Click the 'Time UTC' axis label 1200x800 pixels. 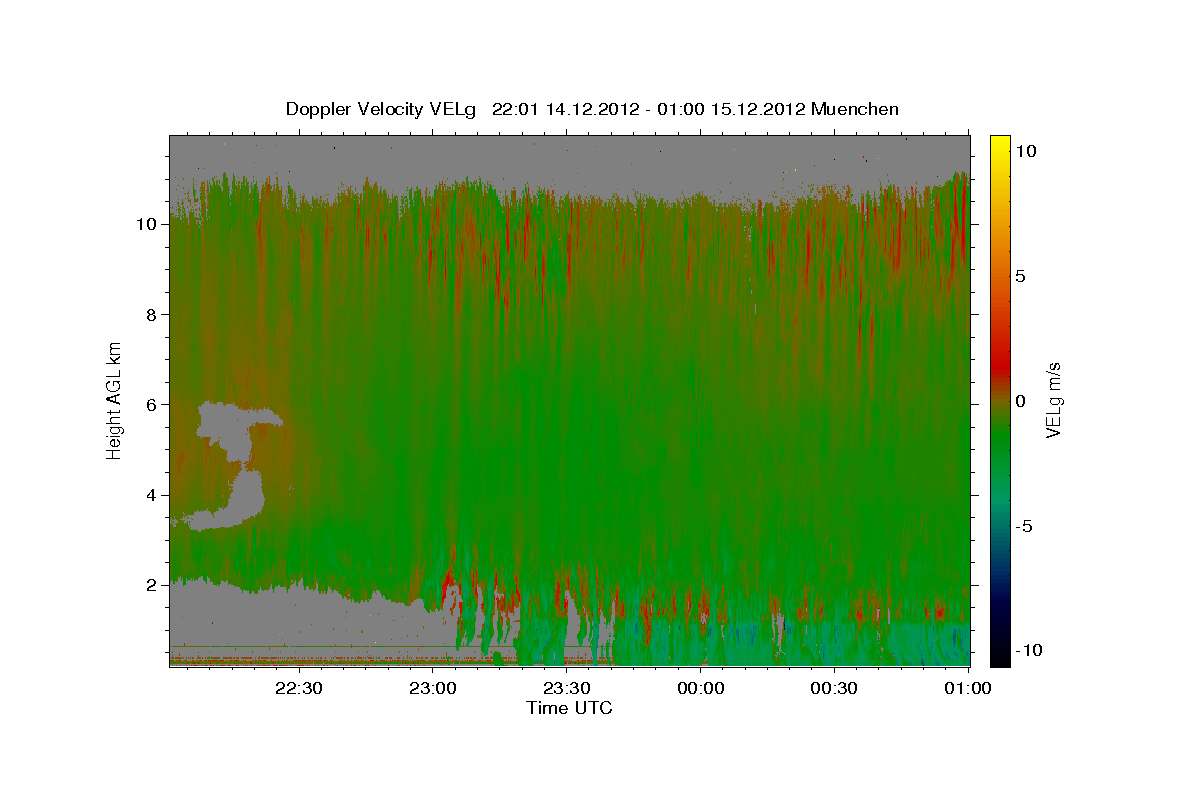click(569, 708)
